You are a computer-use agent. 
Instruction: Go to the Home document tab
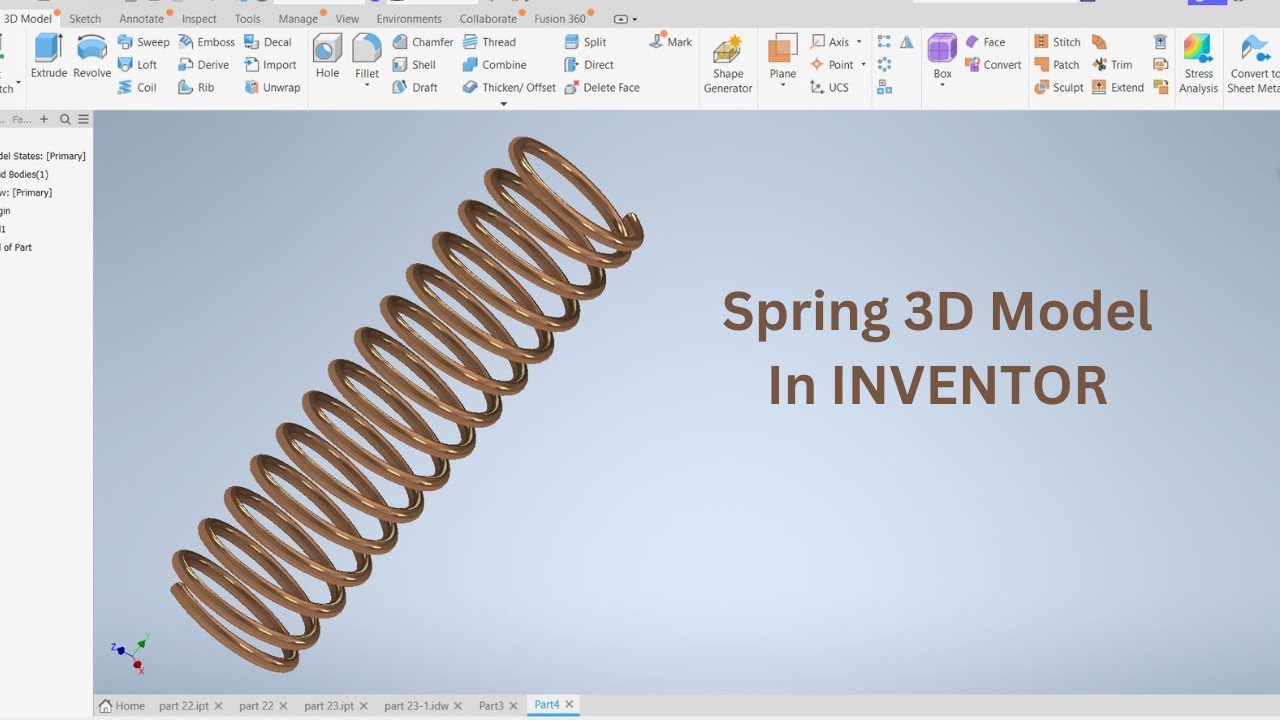point(122,705)
